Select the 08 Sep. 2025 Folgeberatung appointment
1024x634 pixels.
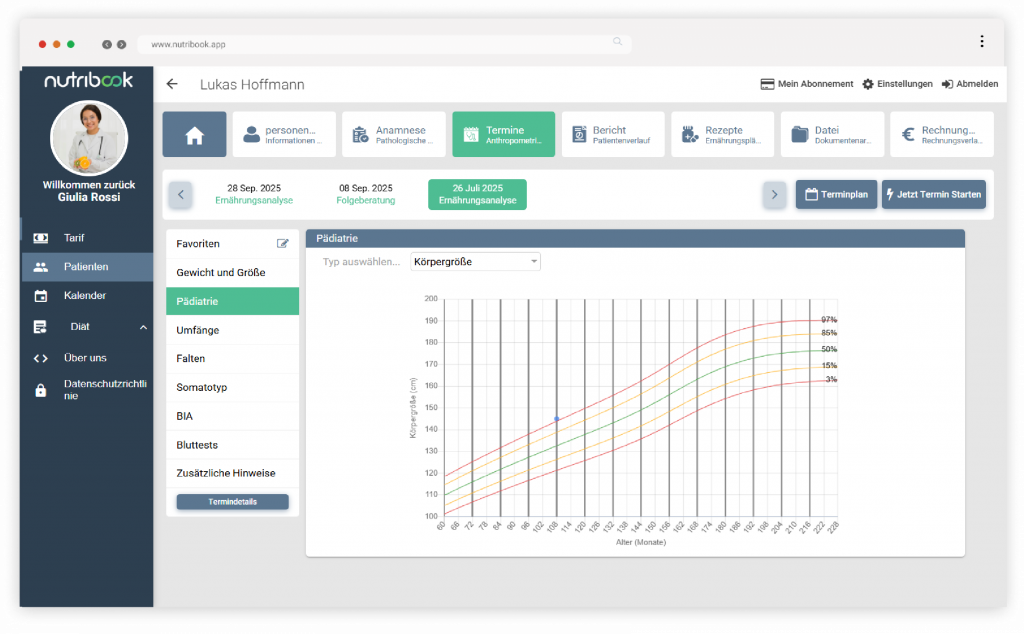coord(365,194)
